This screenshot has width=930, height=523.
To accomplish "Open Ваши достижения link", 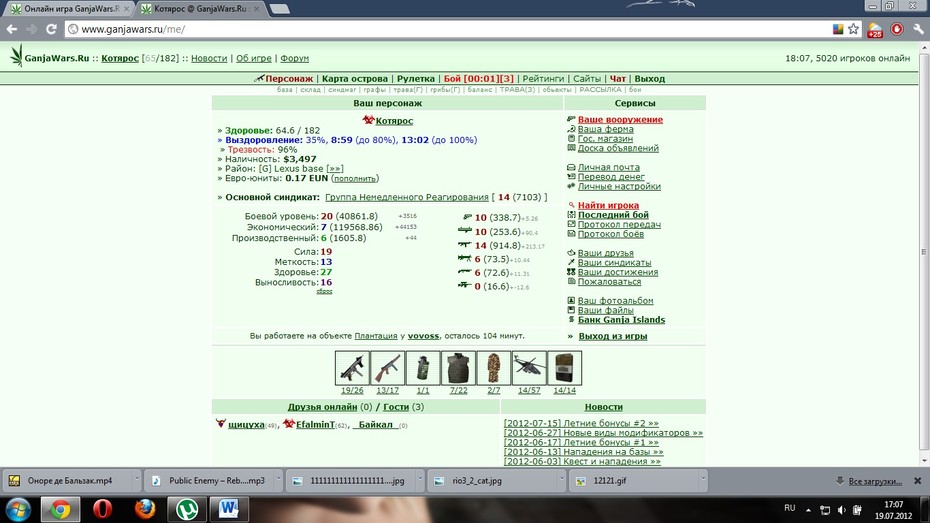I will [x=618, y=272].
